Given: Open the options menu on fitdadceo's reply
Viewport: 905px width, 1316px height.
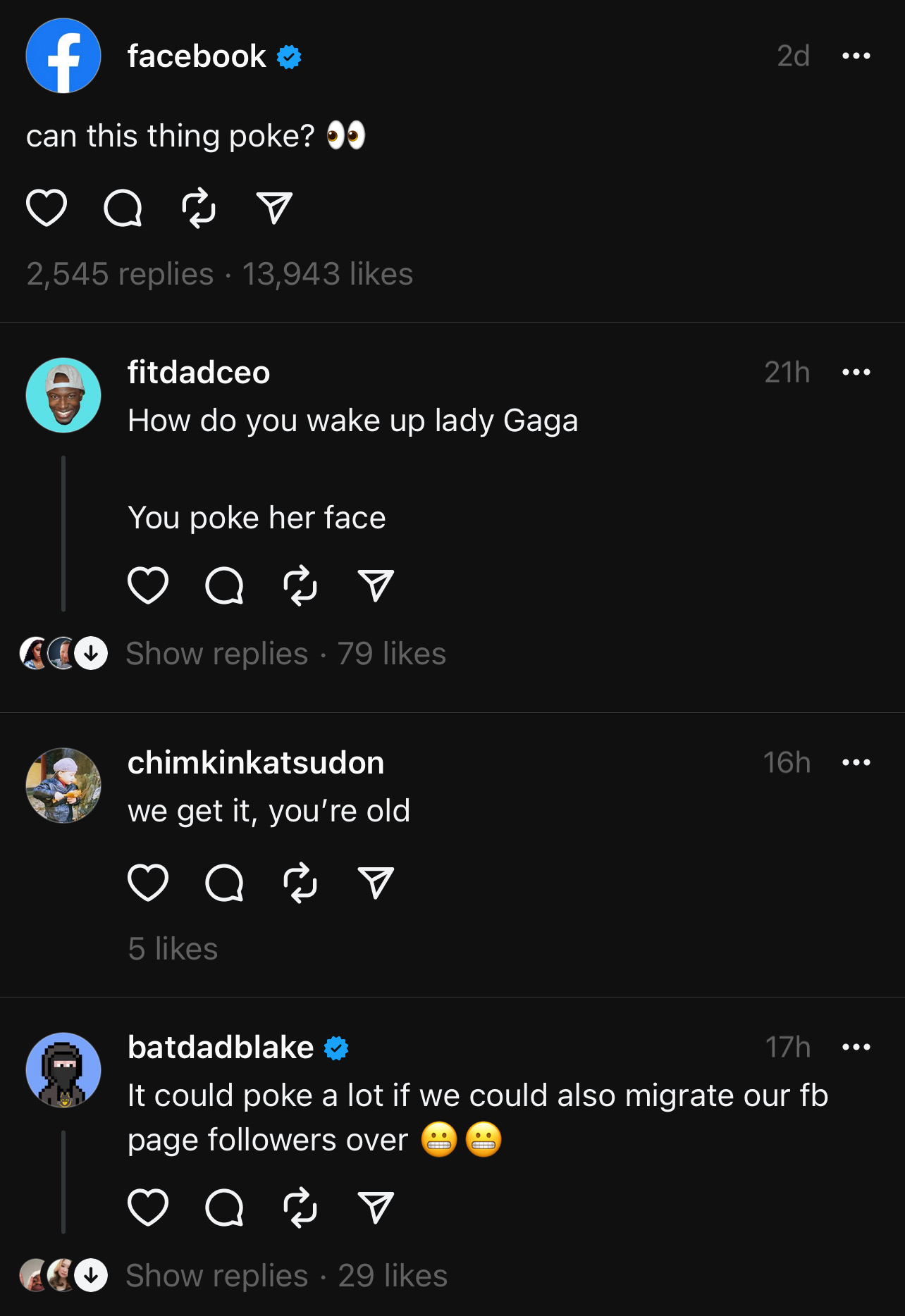Looking at the screenshot, I should click(x=857, y=373).
